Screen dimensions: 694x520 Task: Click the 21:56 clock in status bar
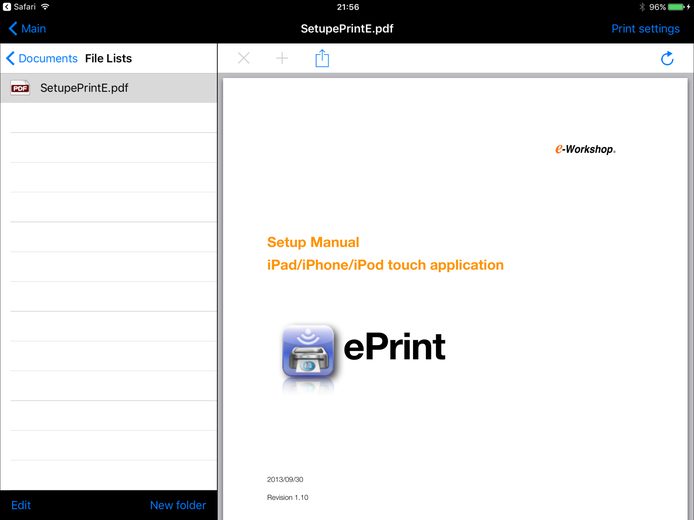click(348, 7)
